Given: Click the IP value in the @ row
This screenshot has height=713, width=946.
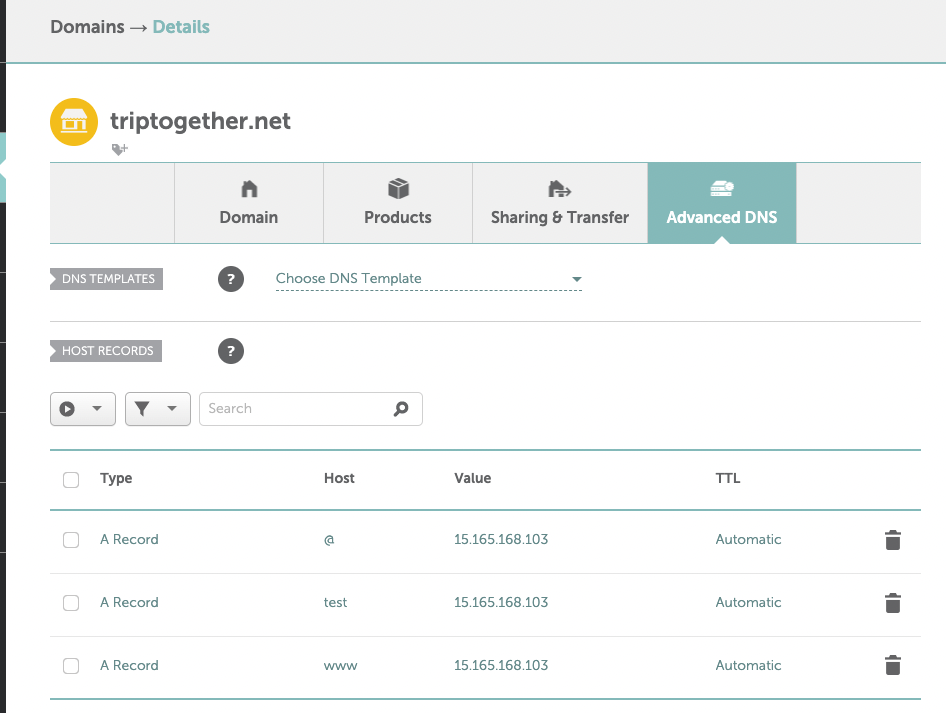Looking at the screenshot, I should [x=501, y=539].
